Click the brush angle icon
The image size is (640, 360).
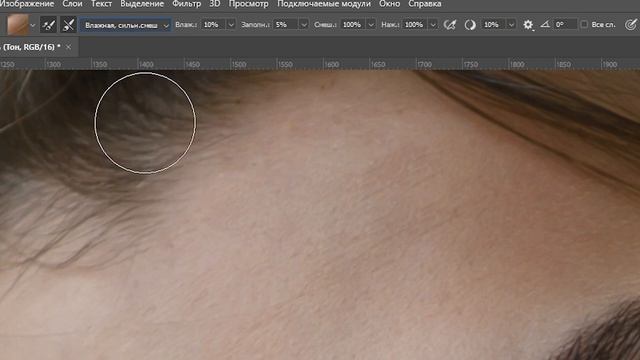(x=545, y=25)
